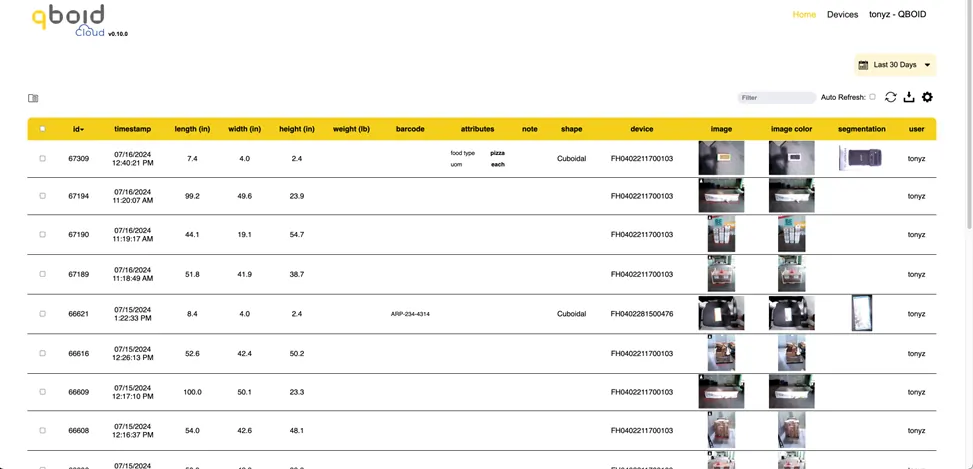Select the checkbox for row 67309
Screen dimensions: 973x469
point(42,158)
